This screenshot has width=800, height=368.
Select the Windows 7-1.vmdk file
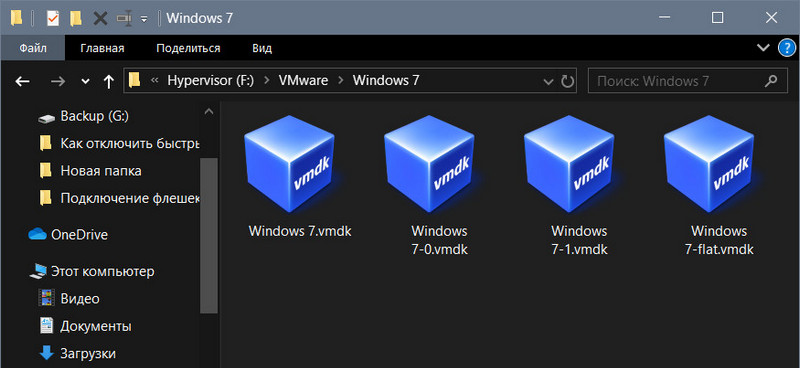coord(579,185)
